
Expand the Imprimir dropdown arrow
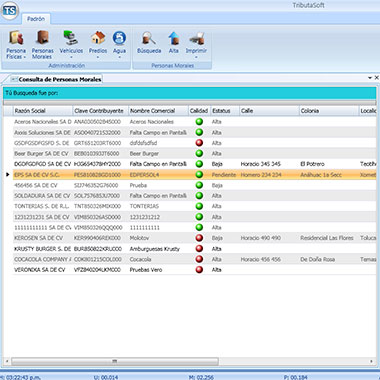(x=196, y=57)
